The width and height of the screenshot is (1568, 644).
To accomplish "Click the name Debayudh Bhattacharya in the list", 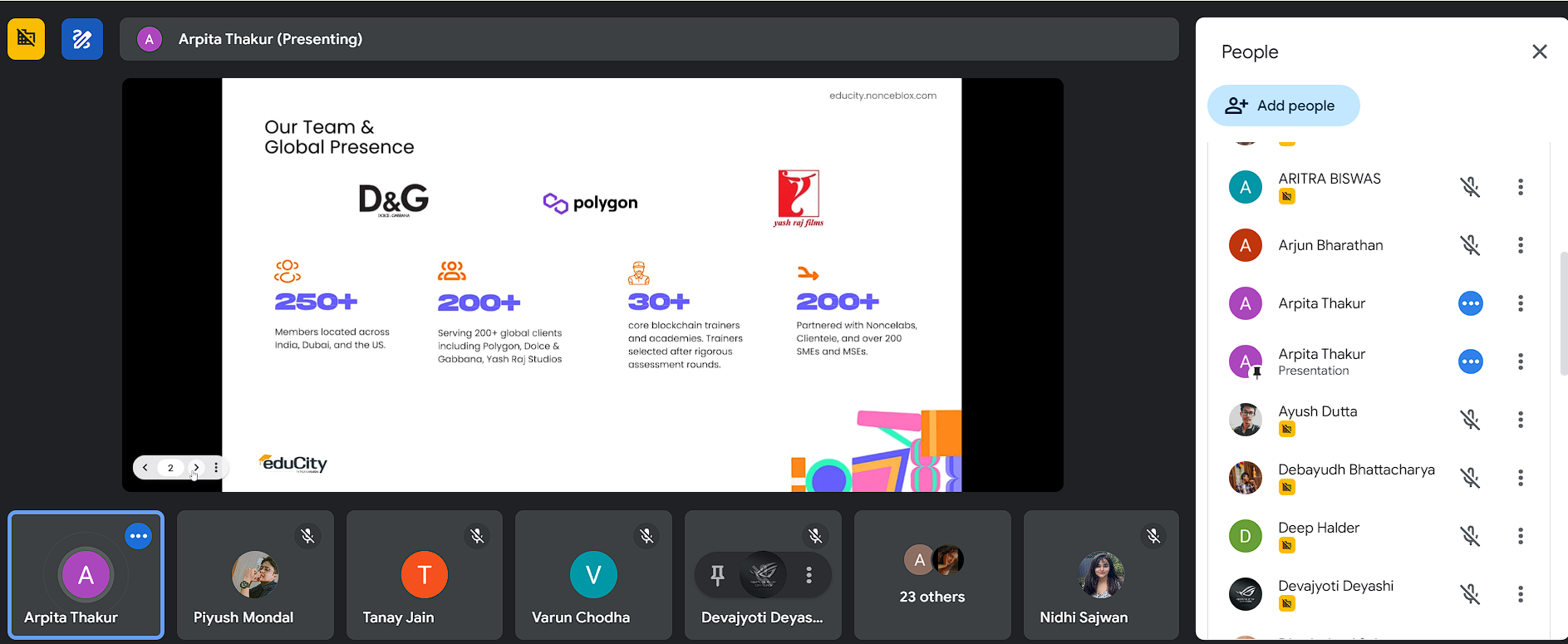I will (x=1356, y=469).
